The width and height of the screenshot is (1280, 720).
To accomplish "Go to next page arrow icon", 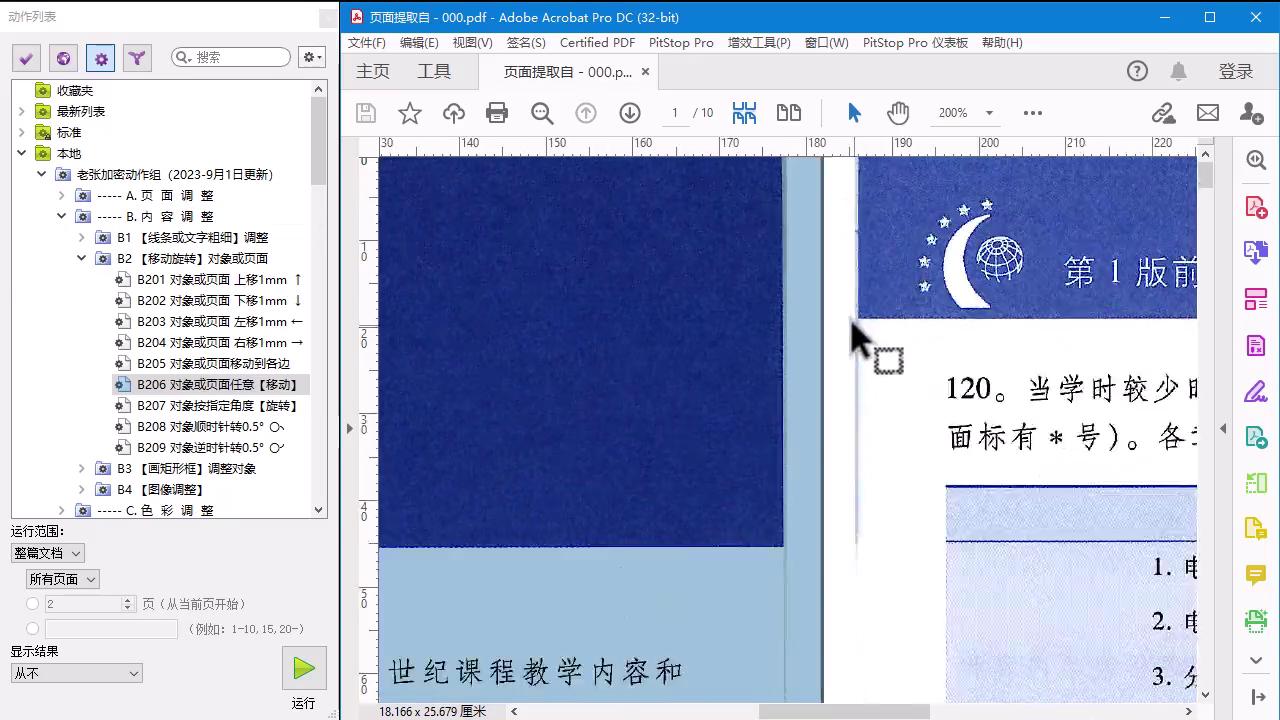I will point(630,113).
